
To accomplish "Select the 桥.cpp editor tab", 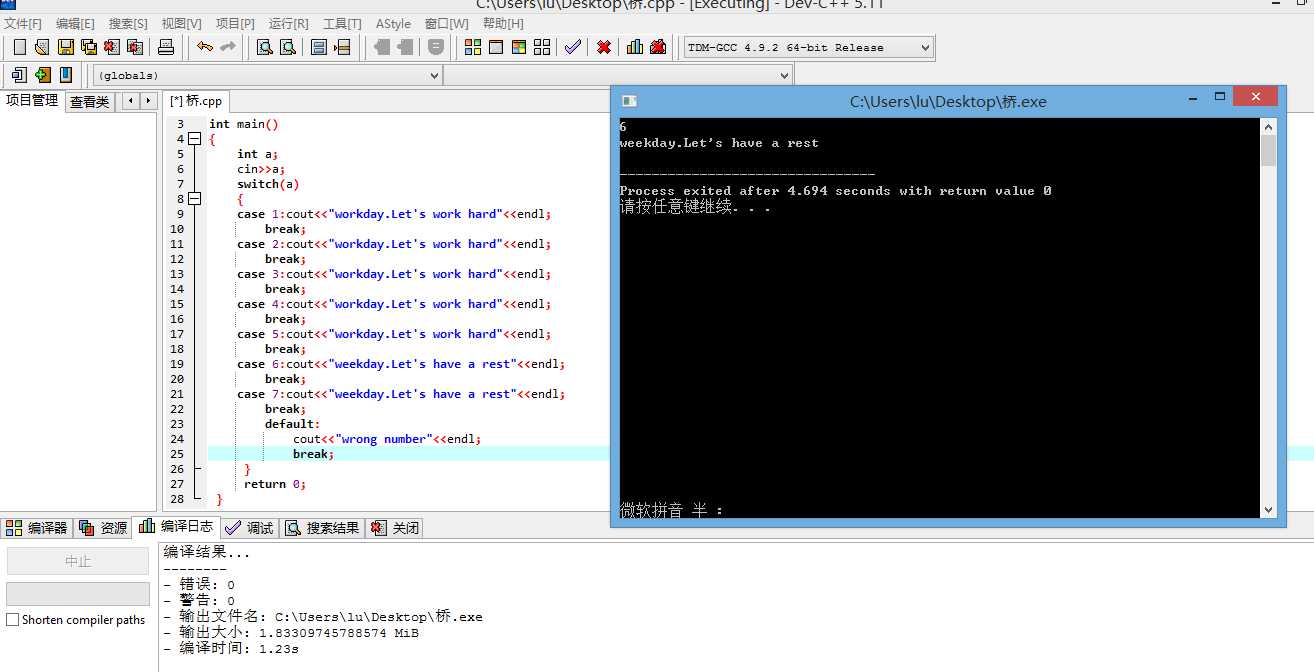I will tap(196, 101).
